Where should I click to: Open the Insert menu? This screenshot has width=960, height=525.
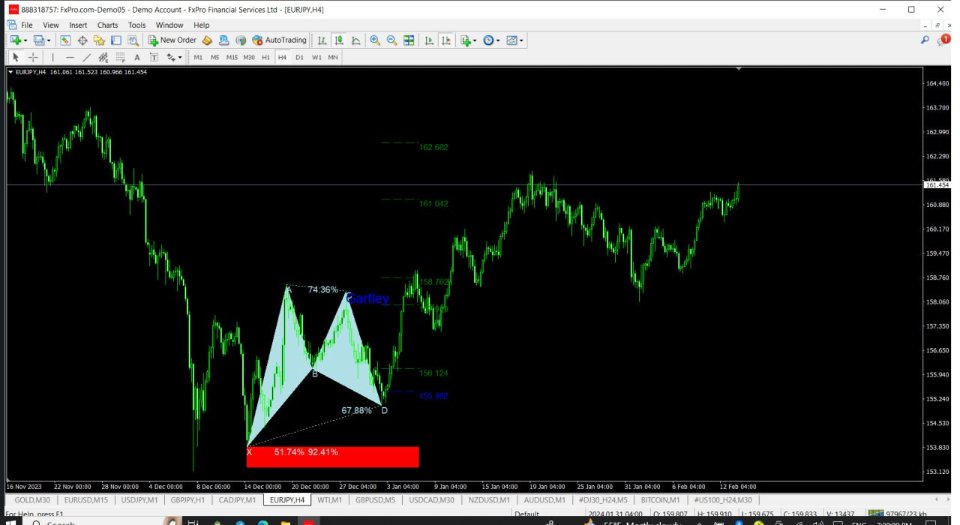[x=78, y=25]
